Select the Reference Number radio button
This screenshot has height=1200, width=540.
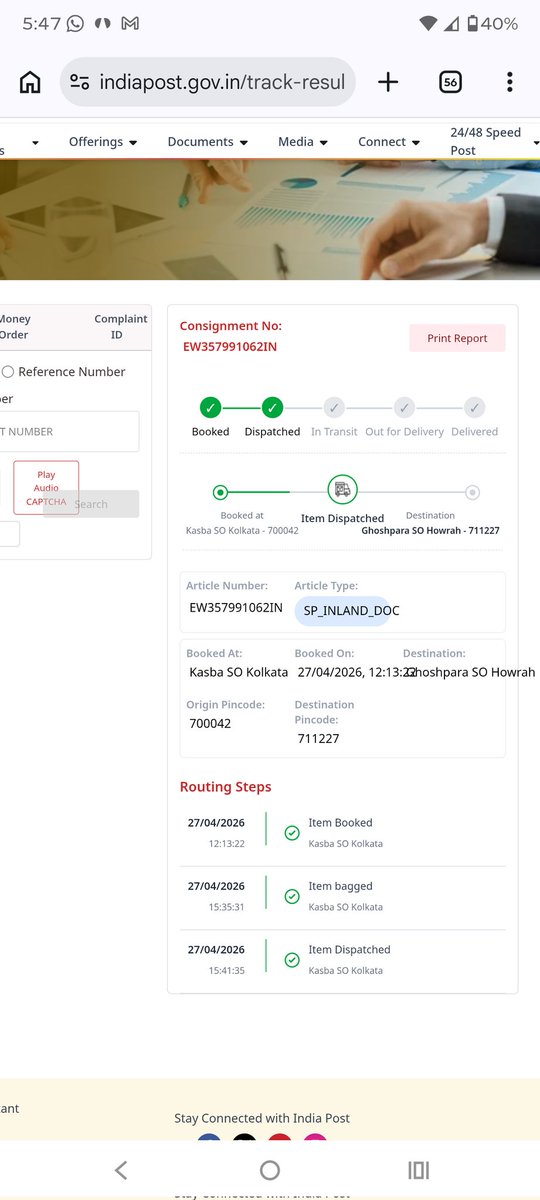point(8,372)
